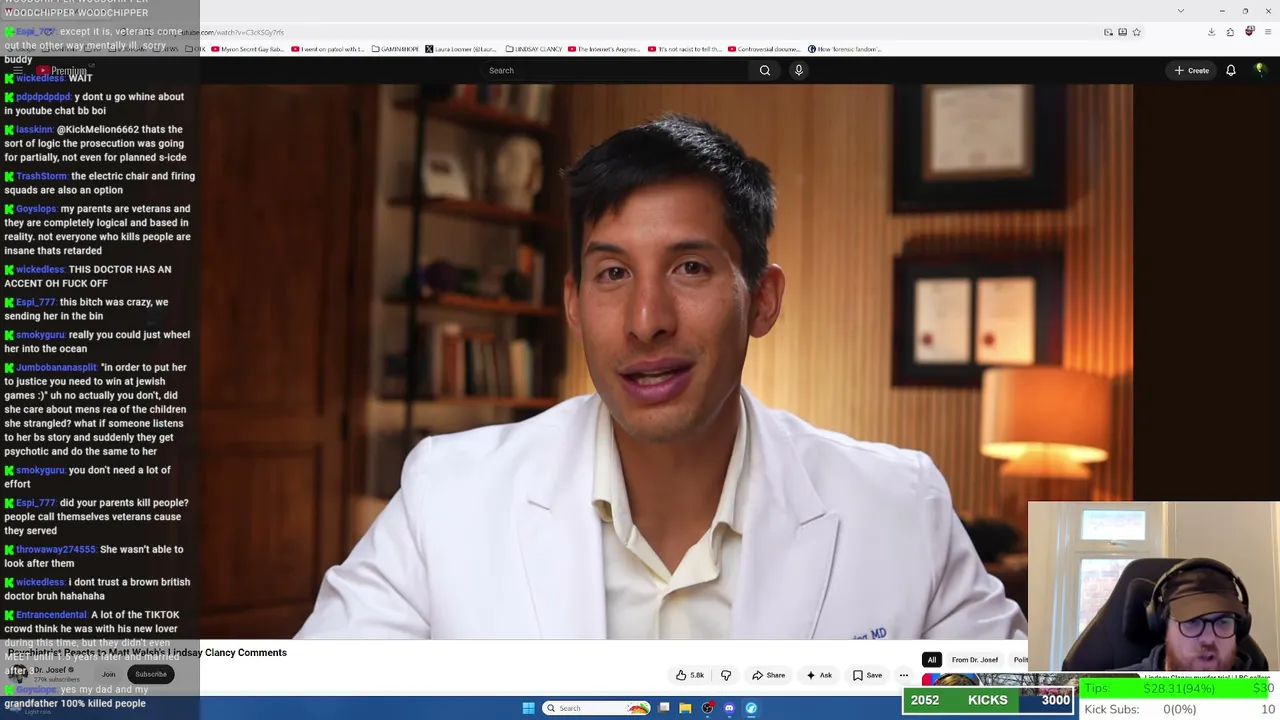Click chat username Jumbobananasplit
Screen dimensions: 1280x720
tap(56, 368)
